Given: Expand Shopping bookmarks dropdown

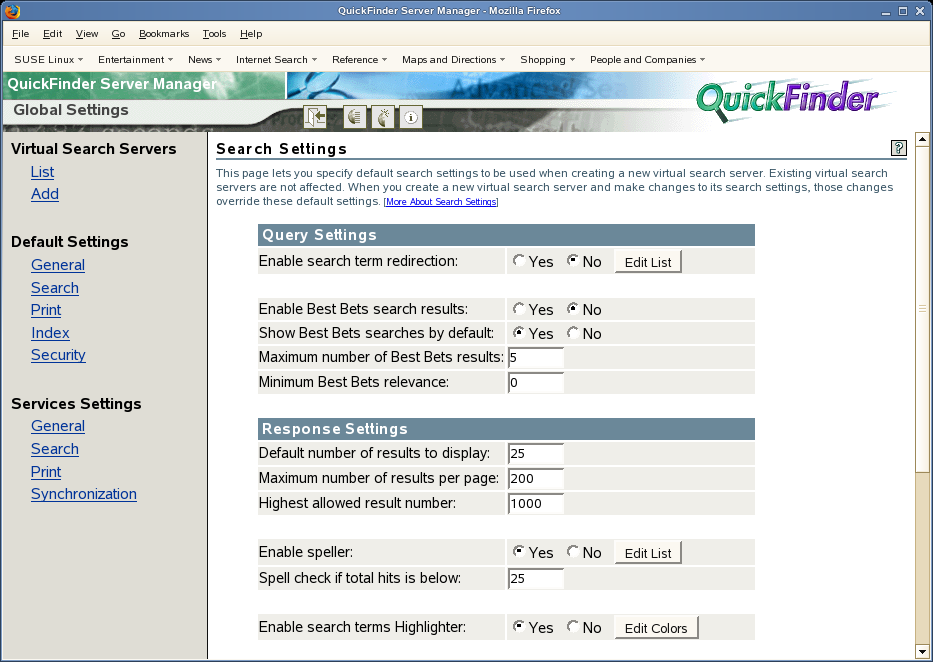Looking at the screenshot, I should click(547, 59).
